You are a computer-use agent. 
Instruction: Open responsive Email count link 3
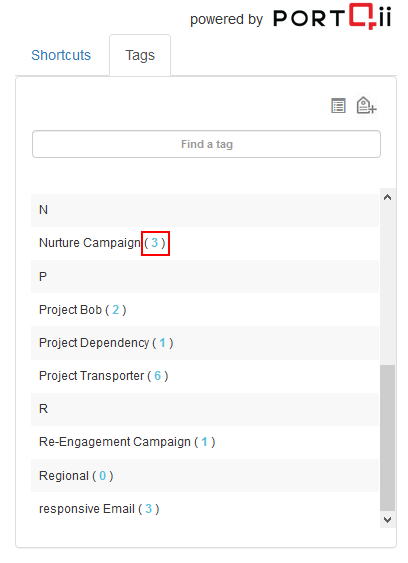point(149,509)
